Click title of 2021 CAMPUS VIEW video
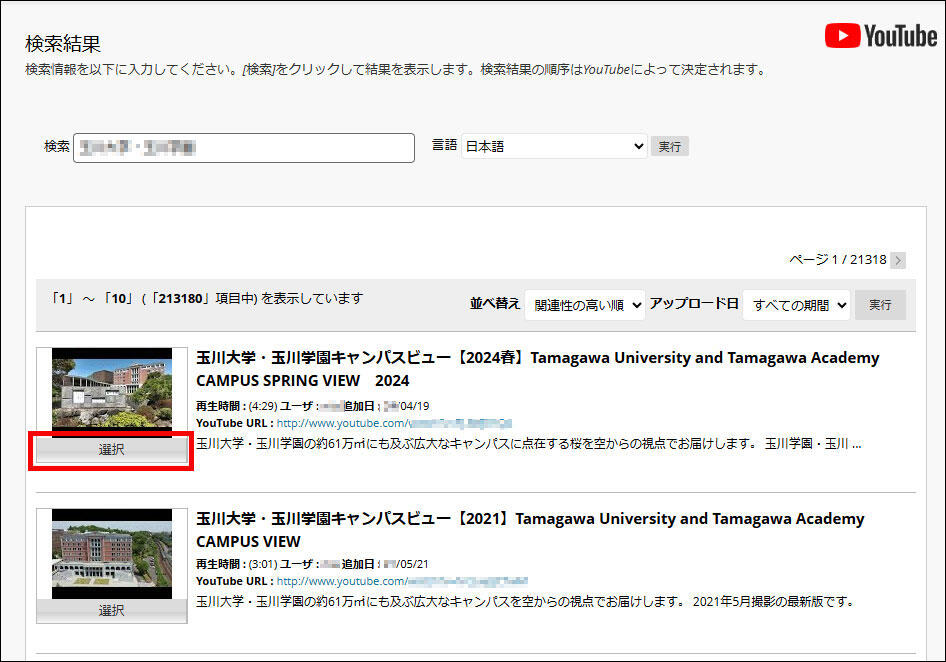 tap(530, 530)
